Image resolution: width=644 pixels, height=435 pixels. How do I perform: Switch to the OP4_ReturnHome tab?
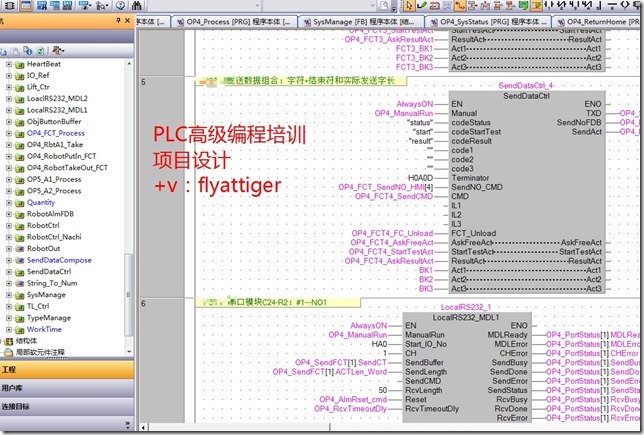pyautogui.click(x=598, y=22)
